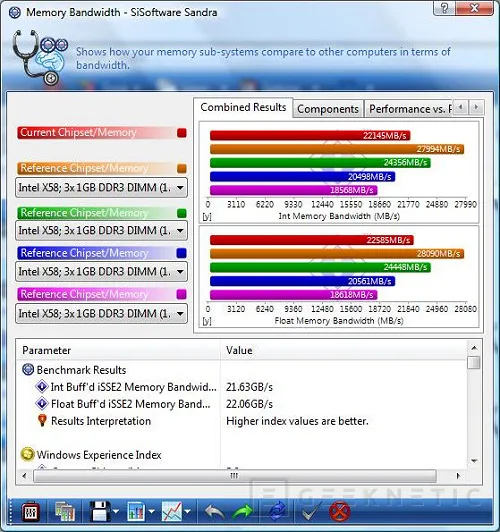Click the floppy disk save icon
This screenshot has width=500, height=532.
click(x=100, y=511)
